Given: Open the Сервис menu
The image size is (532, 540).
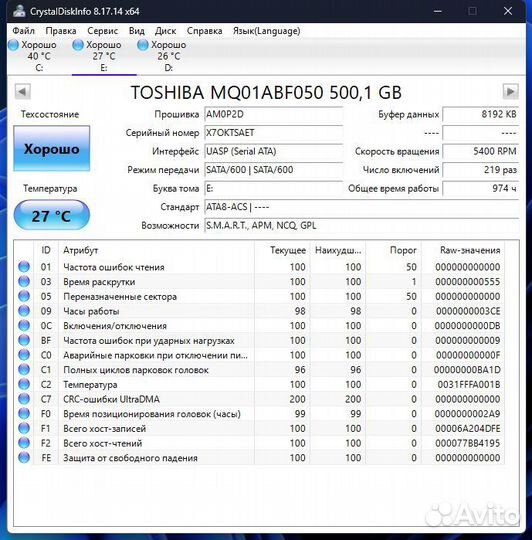Looking at the screenshot, I should pos(103,31).
